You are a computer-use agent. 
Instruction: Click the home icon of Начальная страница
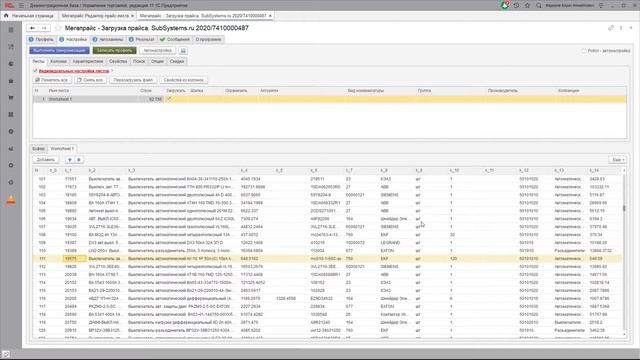point(6,16)
